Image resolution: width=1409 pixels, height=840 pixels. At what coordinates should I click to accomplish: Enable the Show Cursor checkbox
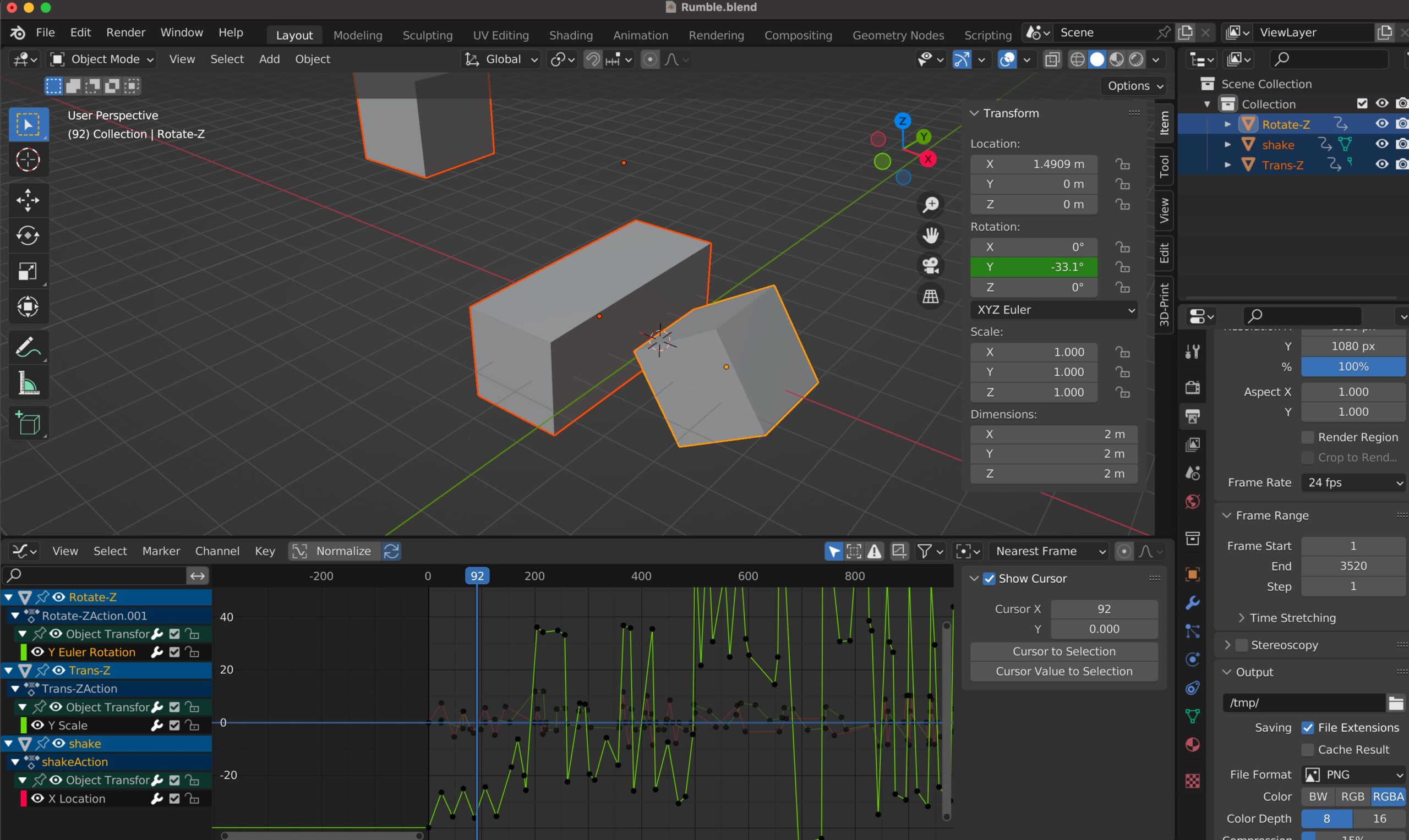pyautogui.click(x=989, y=579)
